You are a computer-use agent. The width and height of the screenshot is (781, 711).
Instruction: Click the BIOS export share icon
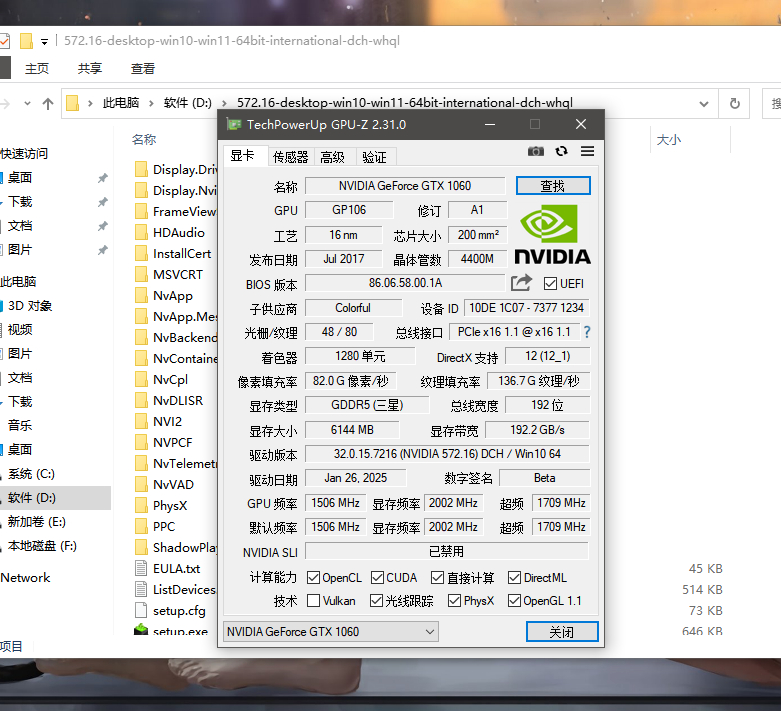coord(521,283)
